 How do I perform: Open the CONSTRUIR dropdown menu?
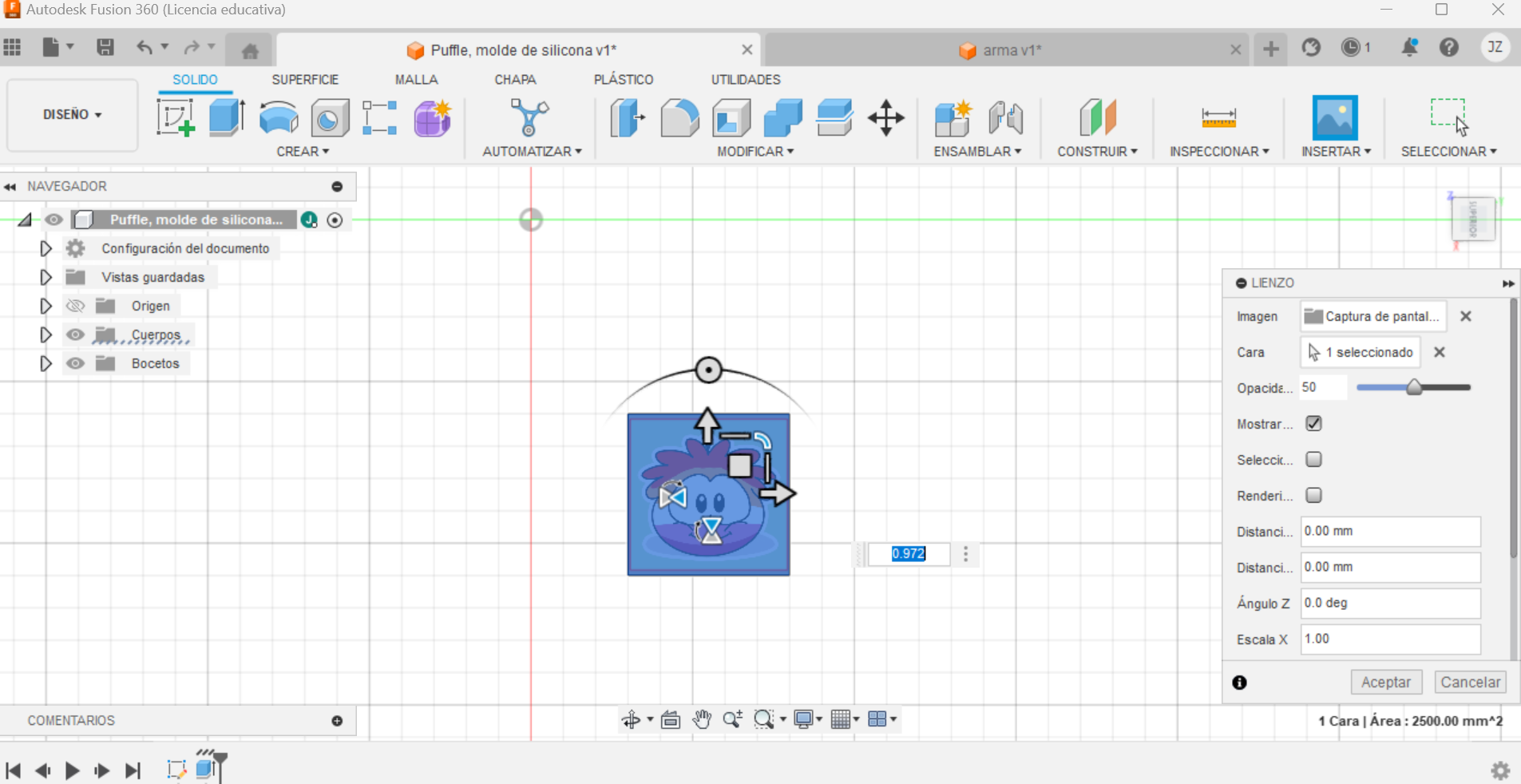(x=1097, y=151)
